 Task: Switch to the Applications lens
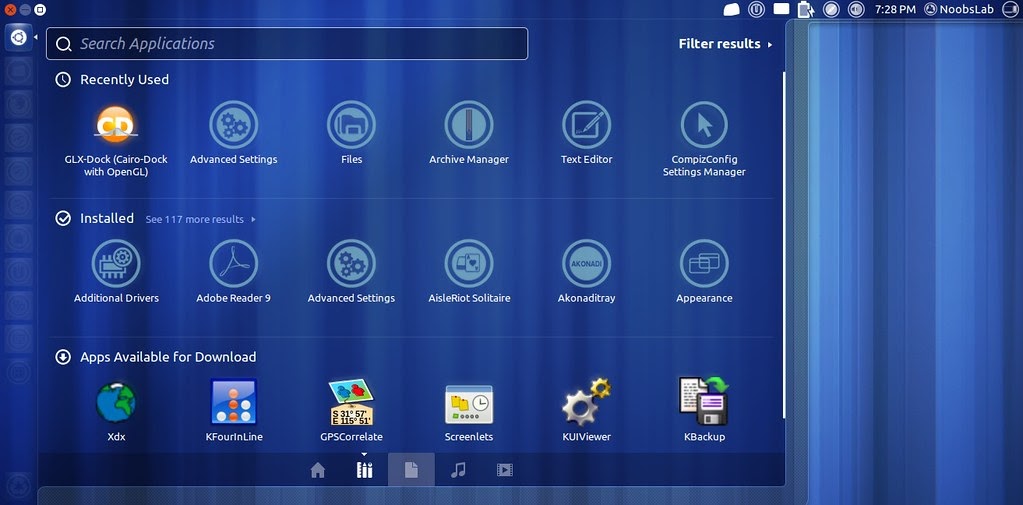click(x=364, y=470)
